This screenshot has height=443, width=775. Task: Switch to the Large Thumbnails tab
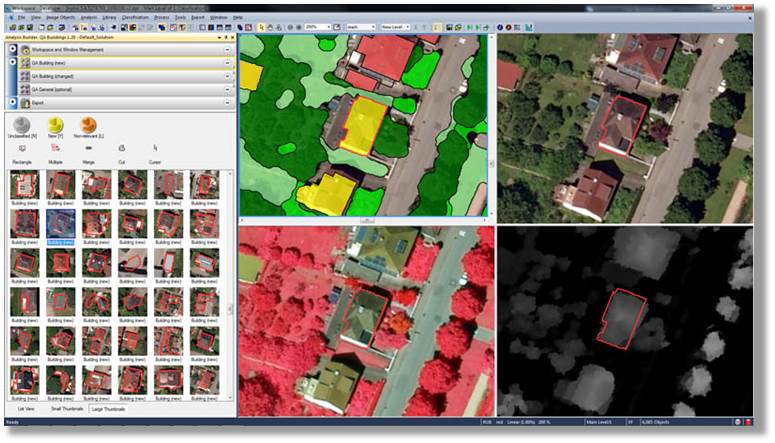pos(108,409)
